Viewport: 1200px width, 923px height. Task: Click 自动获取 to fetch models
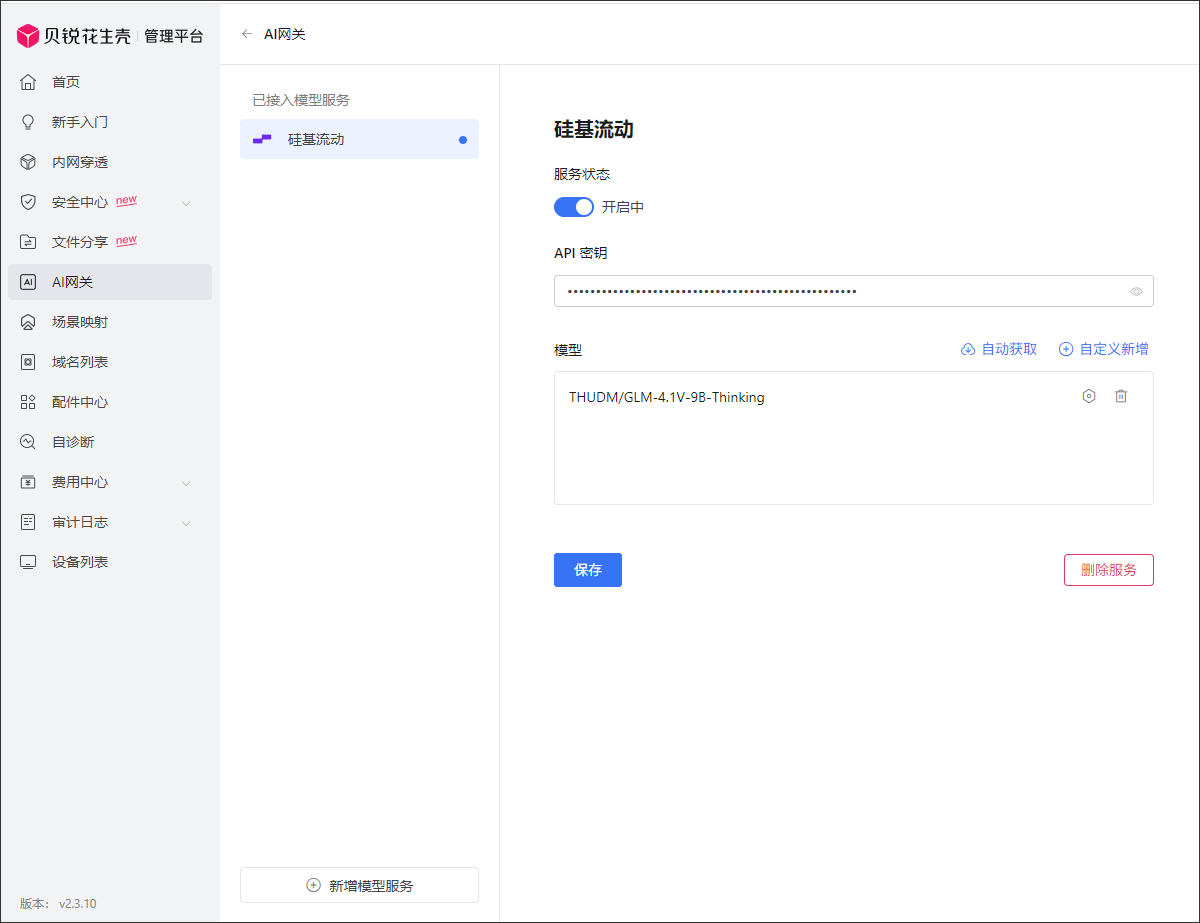pos(999,349)
